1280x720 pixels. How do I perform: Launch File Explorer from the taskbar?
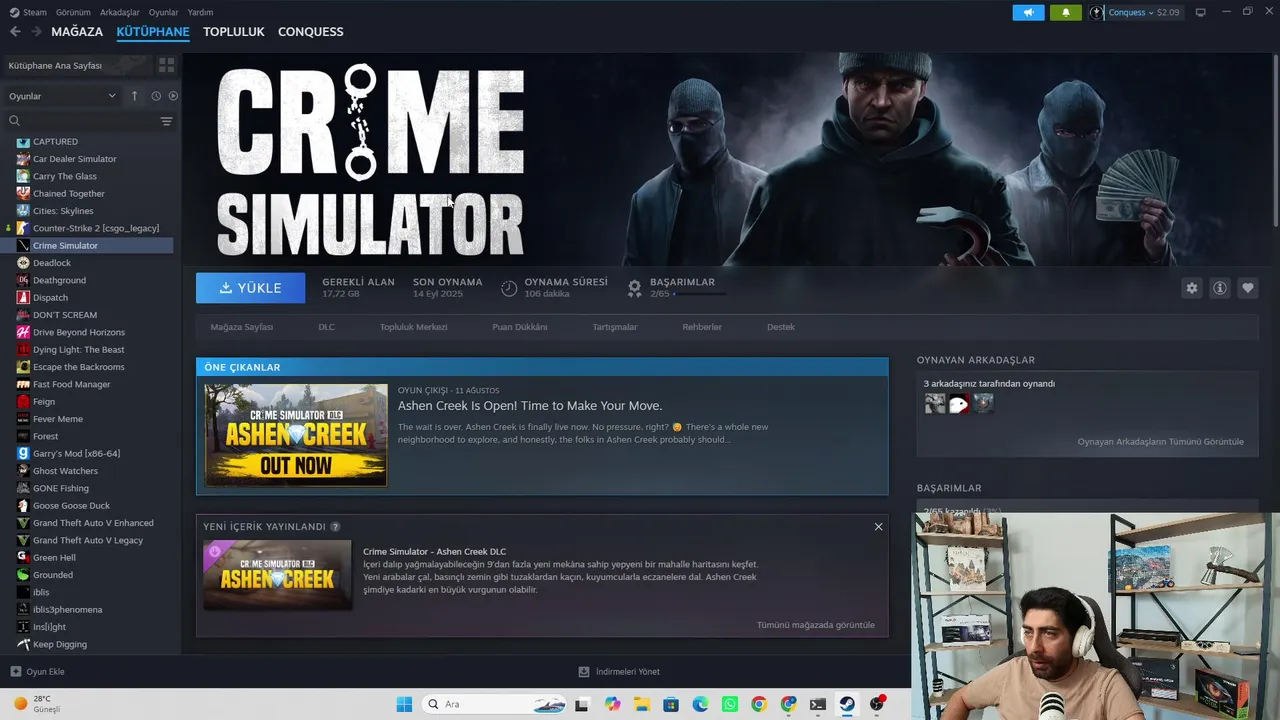(x=641, y=704)
